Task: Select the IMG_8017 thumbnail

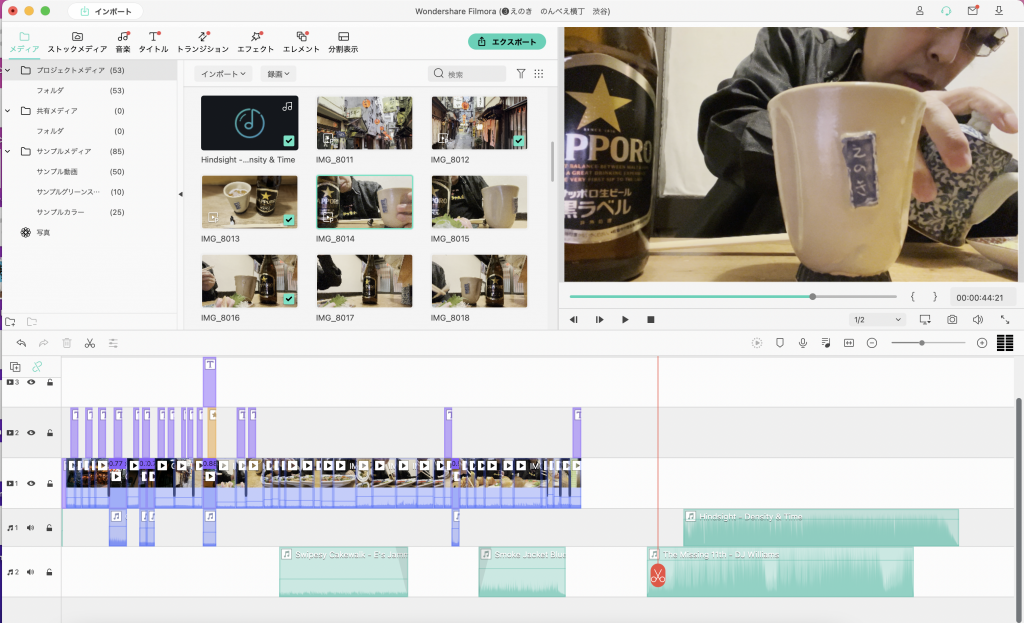Action: click(364, 281)
